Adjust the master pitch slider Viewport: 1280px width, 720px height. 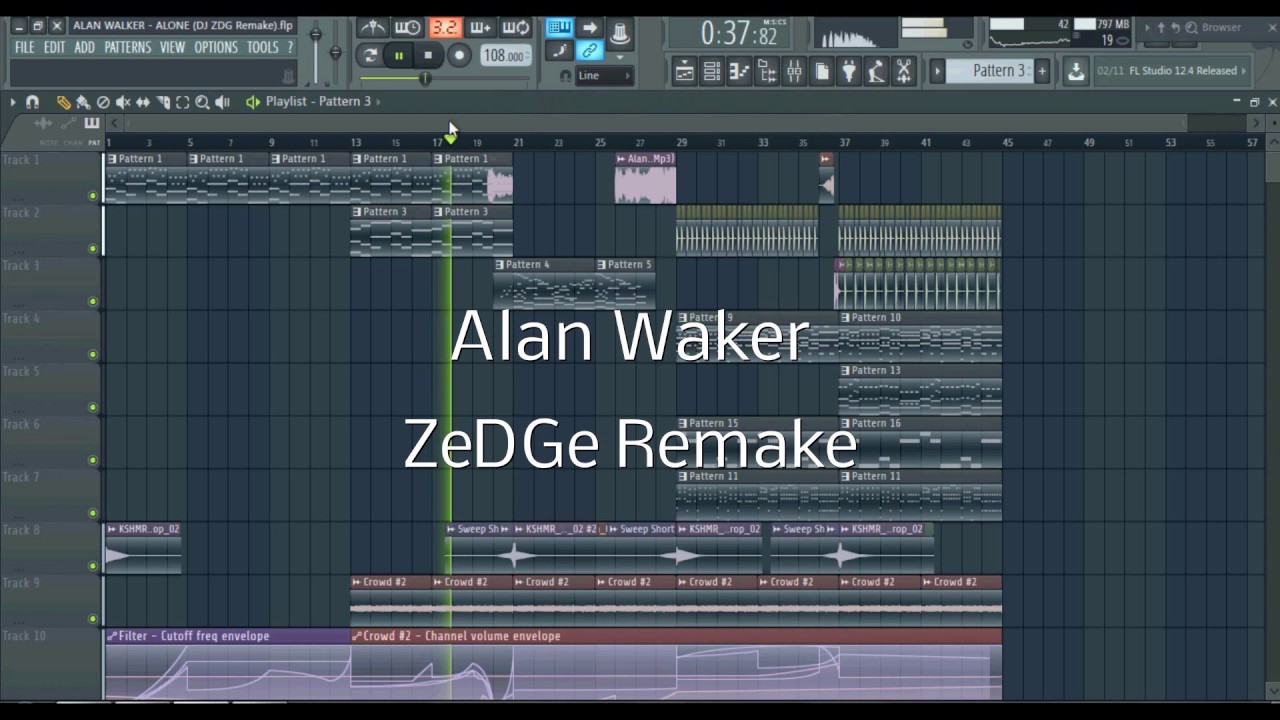click(336, 51)
